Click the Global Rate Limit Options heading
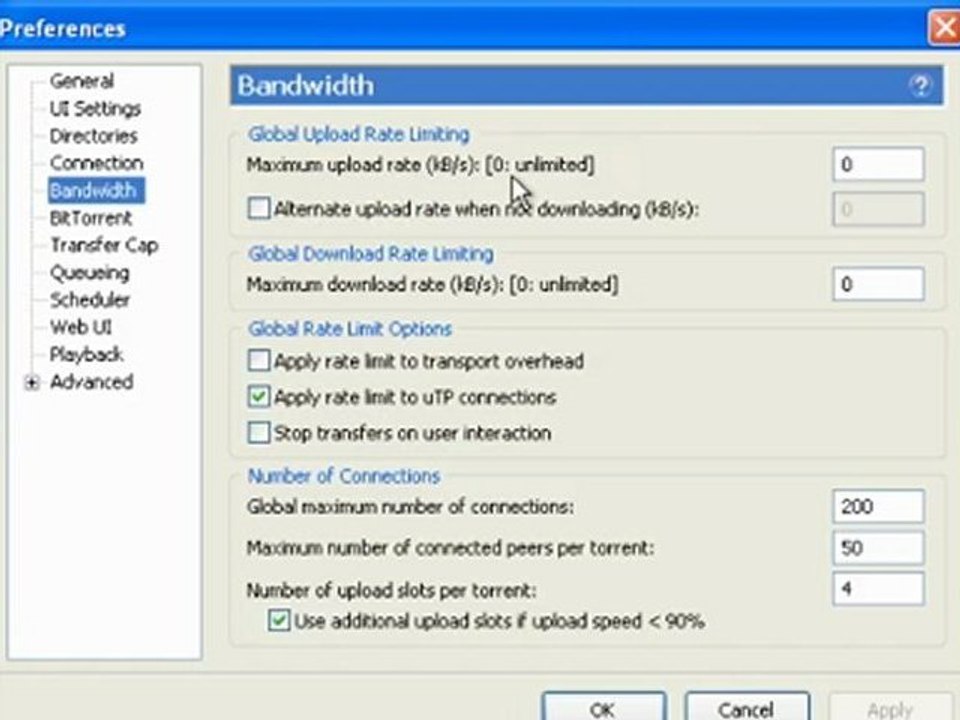The image size is (960, 720). click(350, 329)
